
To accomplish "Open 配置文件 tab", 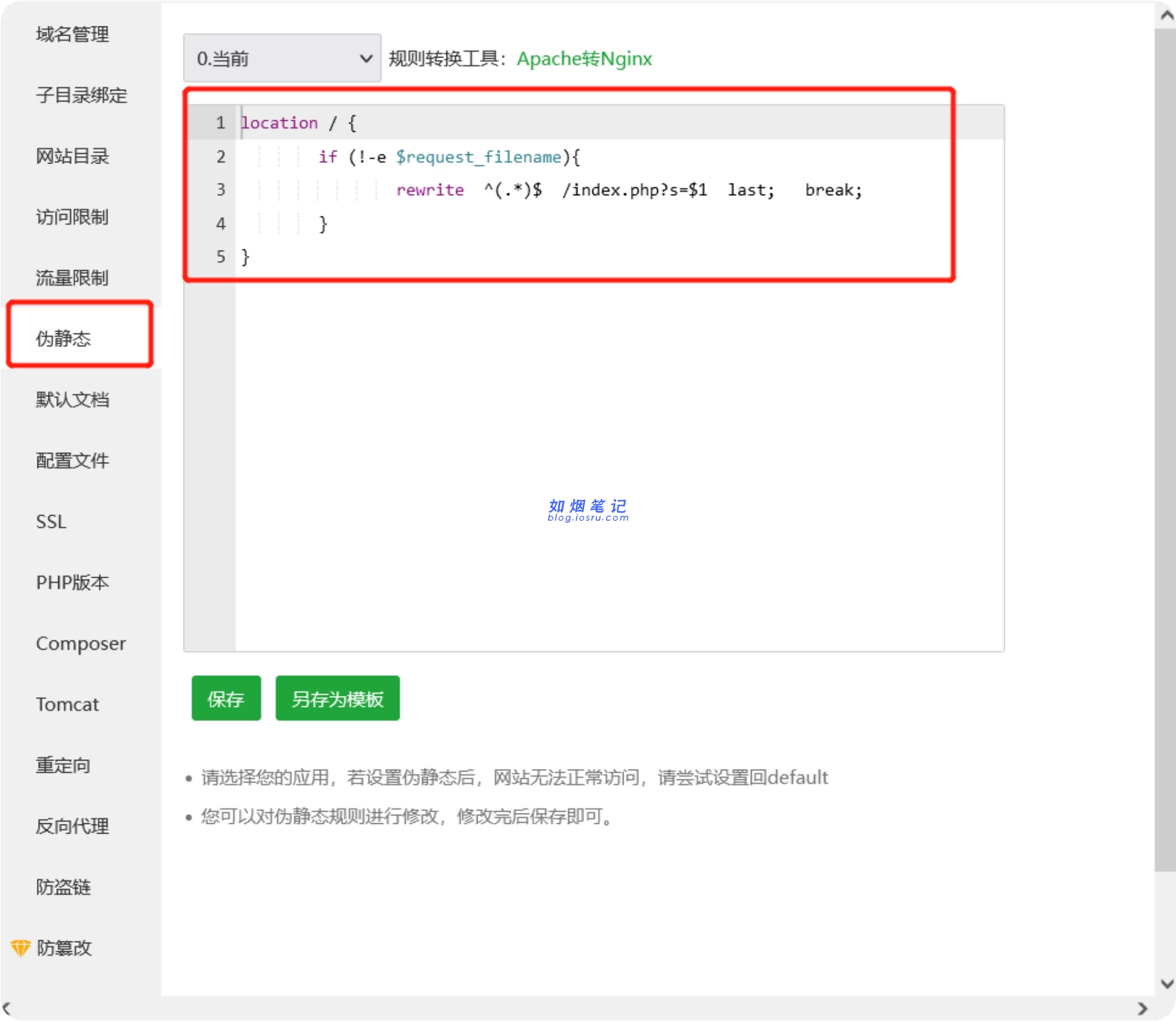I will point(72,461).
